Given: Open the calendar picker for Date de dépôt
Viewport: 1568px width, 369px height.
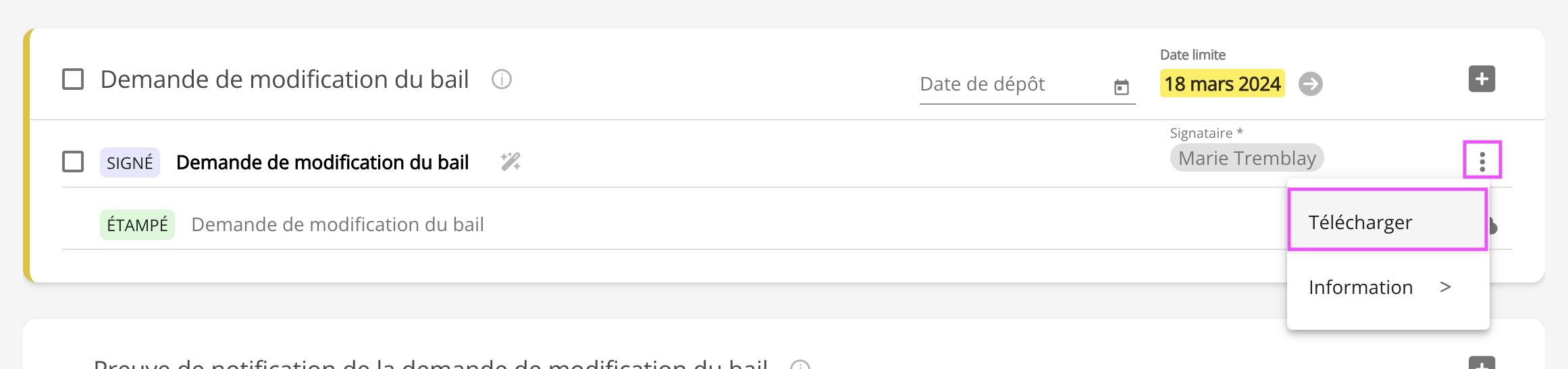Looking at the screenshot, I should [x=1121, y=87].
